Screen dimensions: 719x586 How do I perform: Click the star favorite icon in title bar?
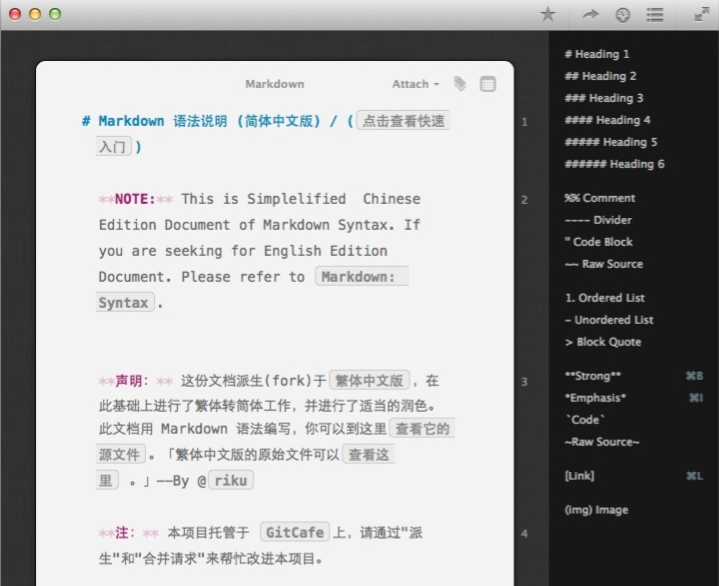click(x=548, y=14)
